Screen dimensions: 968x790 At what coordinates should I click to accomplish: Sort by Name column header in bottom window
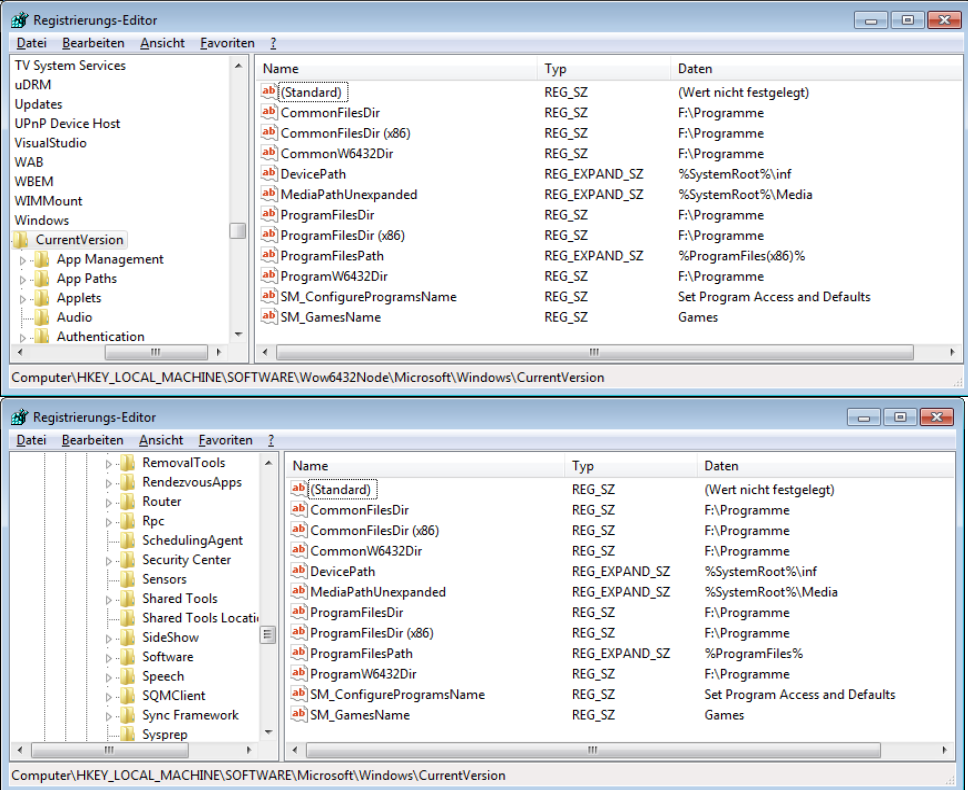425,466
